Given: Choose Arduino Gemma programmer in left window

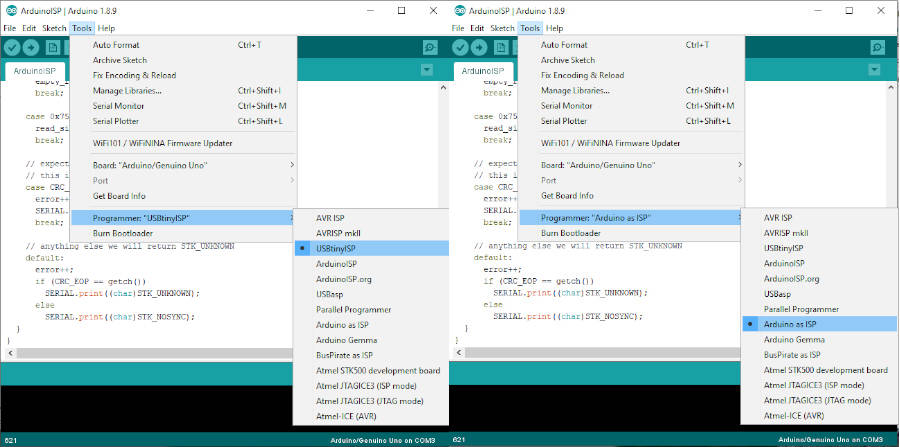Looking at the screenshot, I should pyautogui.click(x=347, y=340).
